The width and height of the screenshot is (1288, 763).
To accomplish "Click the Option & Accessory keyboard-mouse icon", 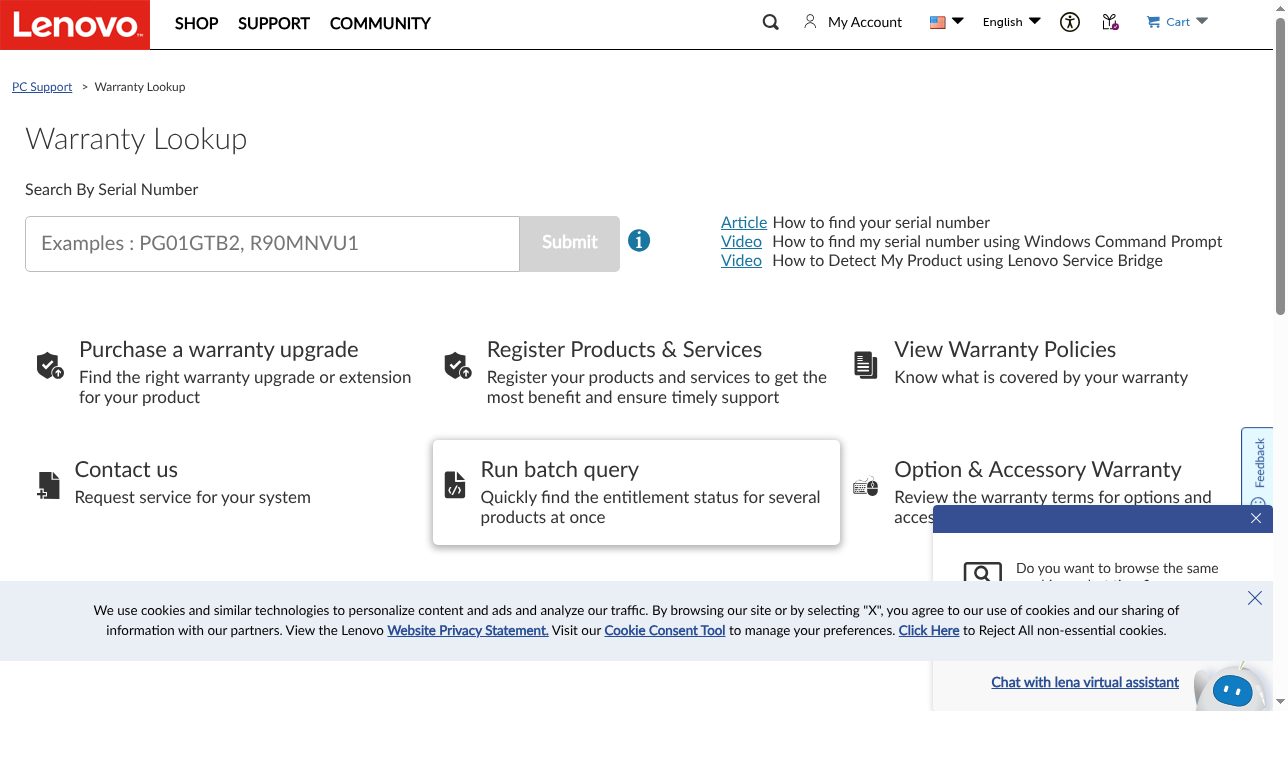I will click(x=865, y=486).
